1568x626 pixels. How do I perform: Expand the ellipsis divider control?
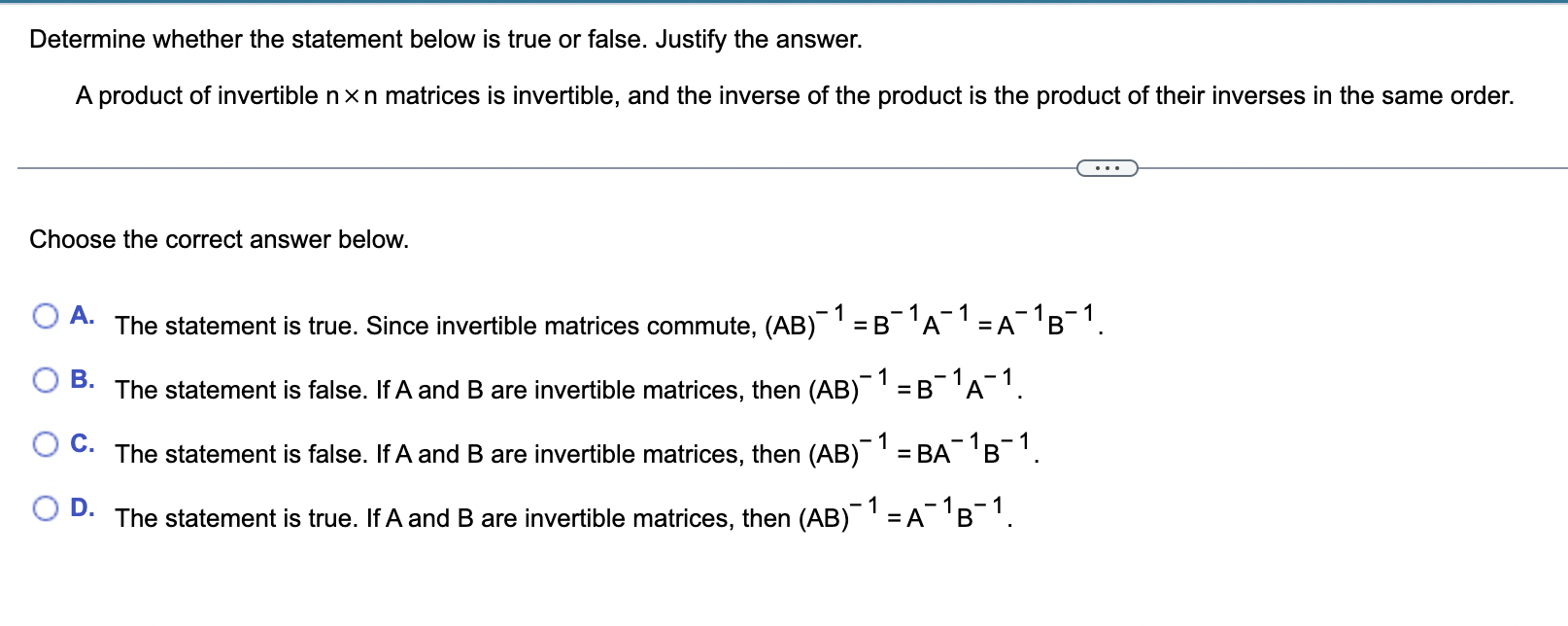tap(1107, 168)
